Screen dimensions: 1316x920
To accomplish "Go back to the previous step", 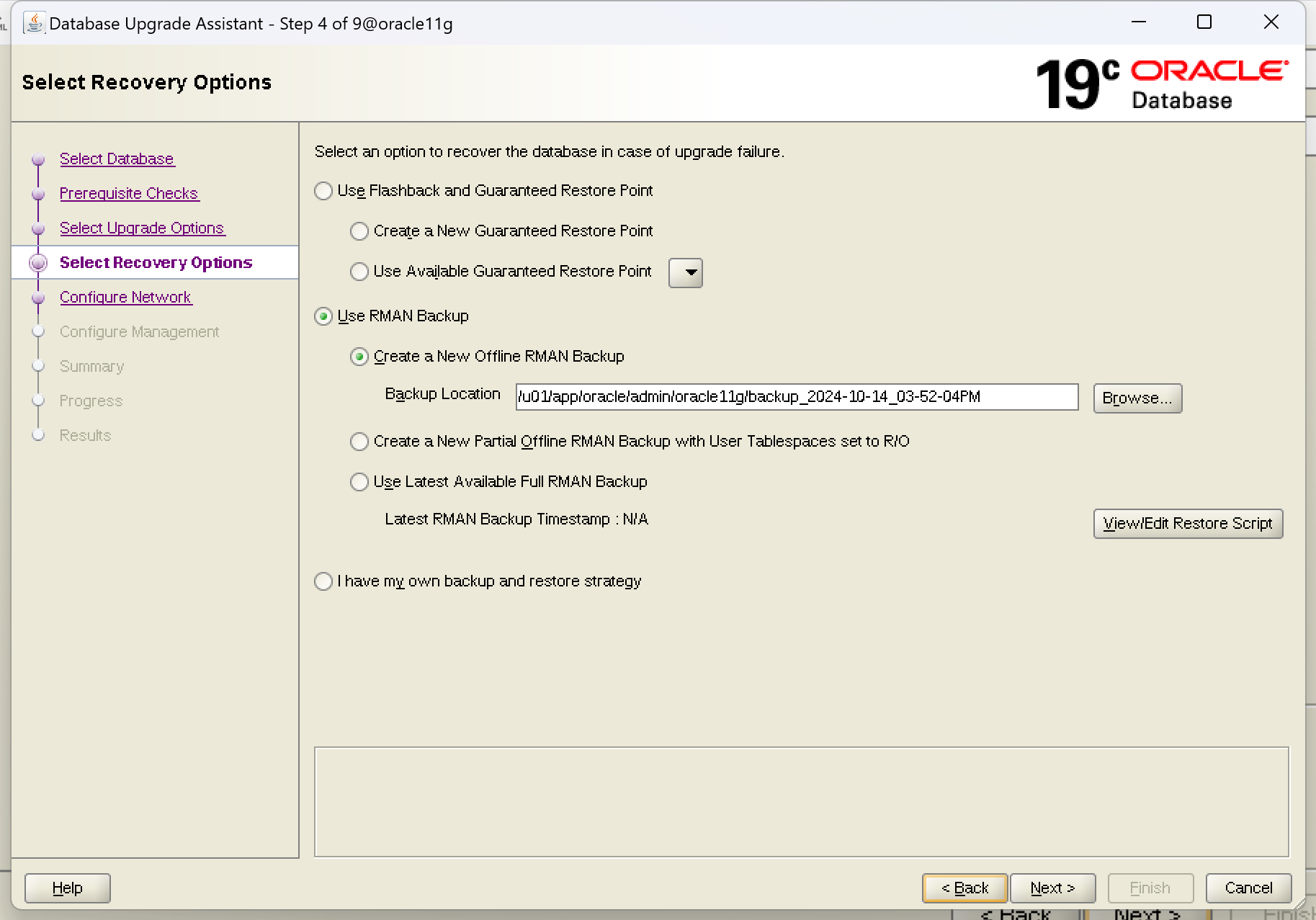I will (x=965, y=888).
